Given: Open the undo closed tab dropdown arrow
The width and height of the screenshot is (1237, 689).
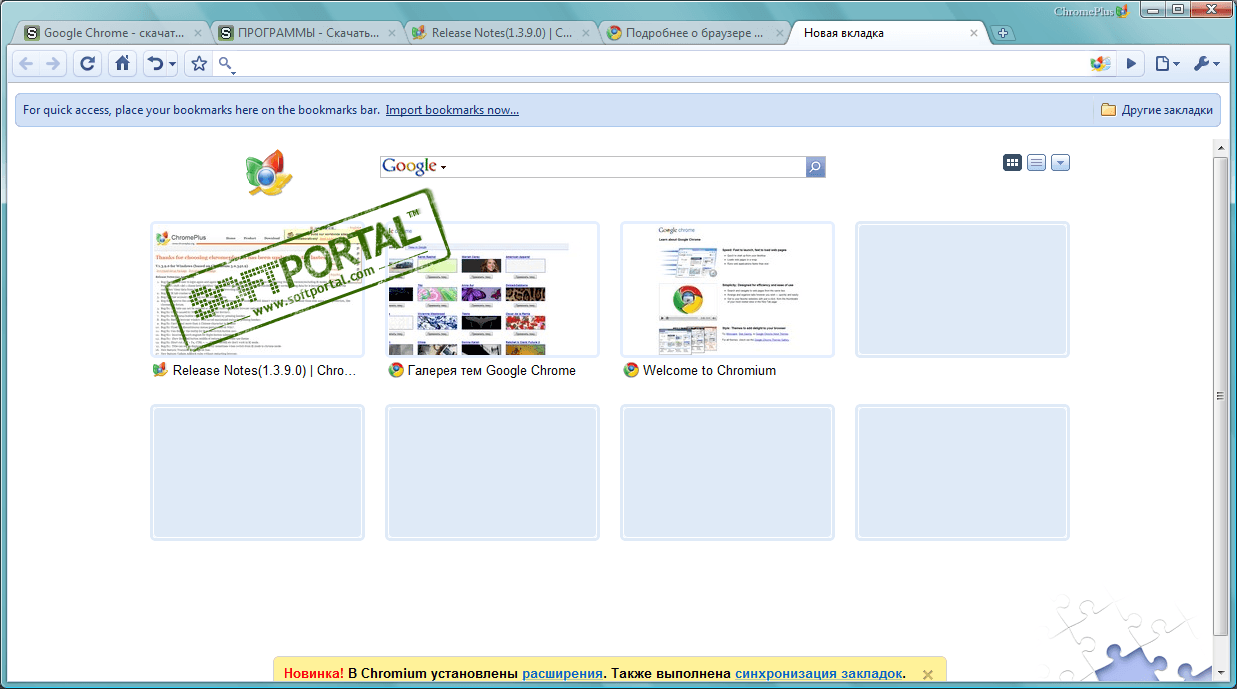Looking at the screenshot, I should [173, 65].
